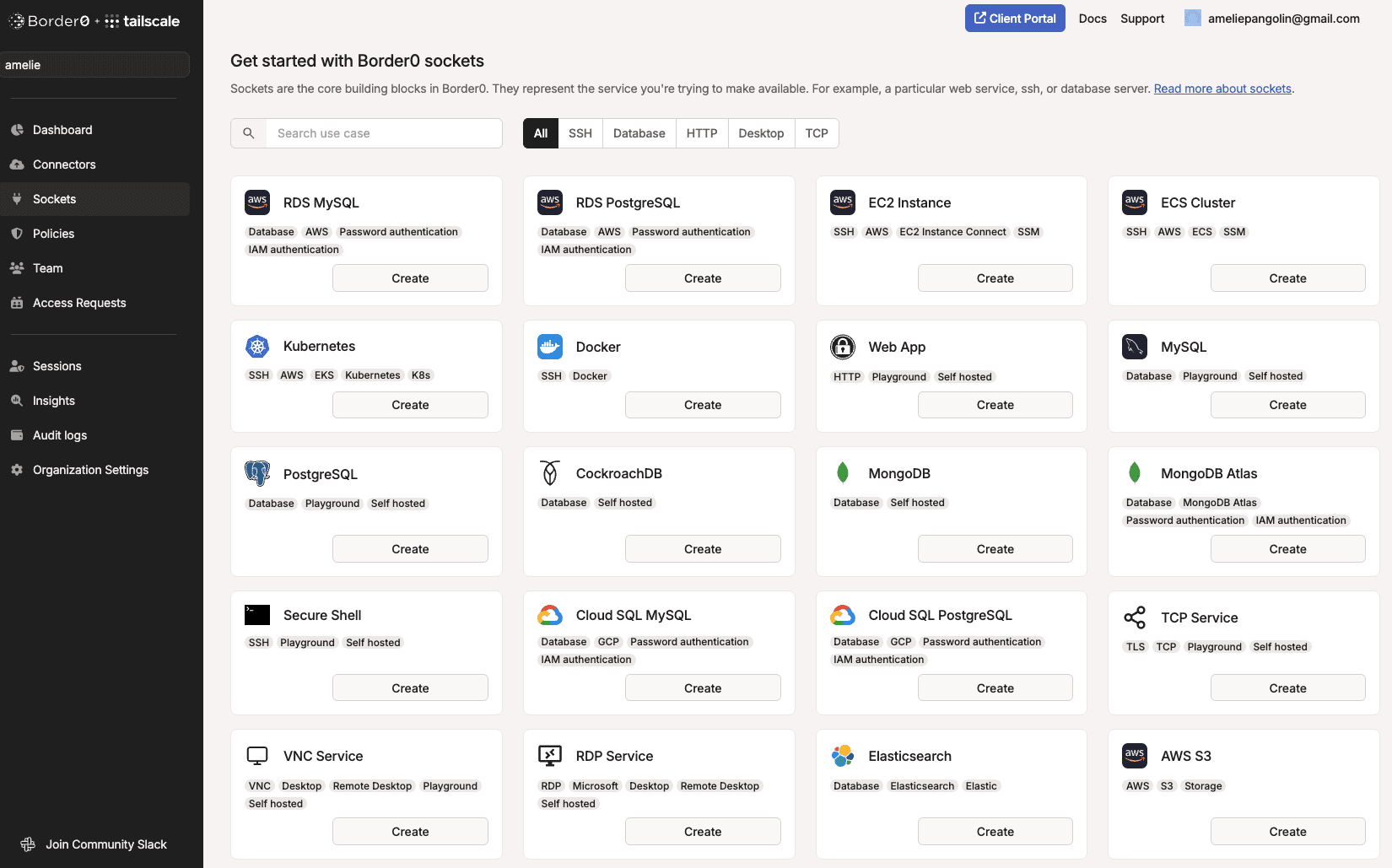Screen dimensions: 1392x868
Task: Click the VNC Service monitor icon
Action: click(257, 756)
